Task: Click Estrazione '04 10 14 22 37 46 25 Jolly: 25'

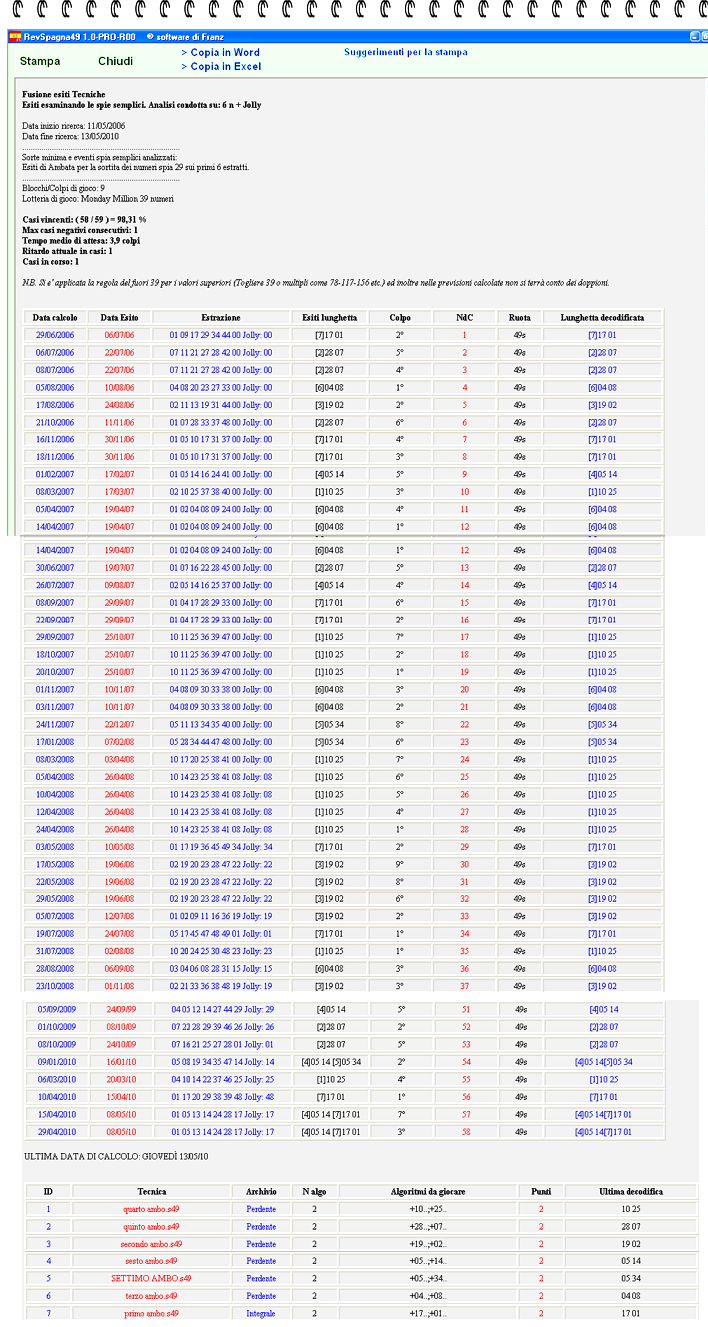Action: [222, 1079]
